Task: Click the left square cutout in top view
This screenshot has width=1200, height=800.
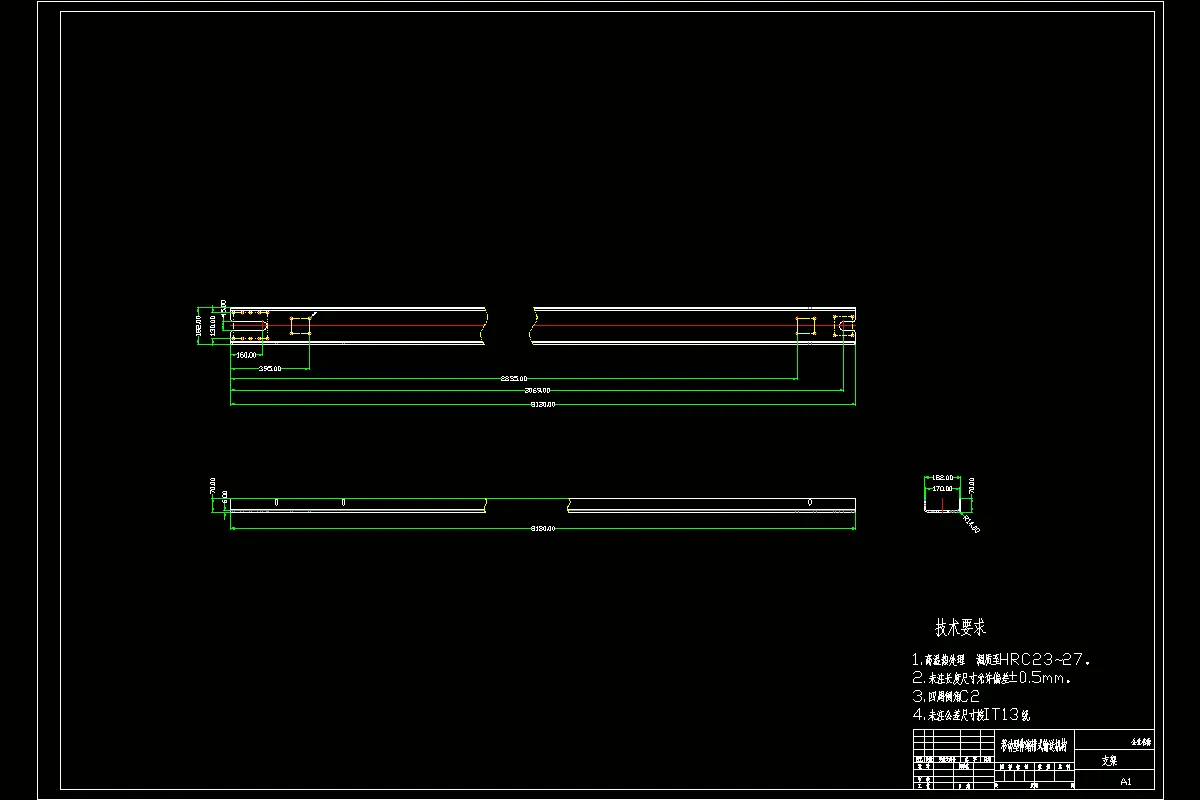Action: pyautogui.click(x=300, y=325)
